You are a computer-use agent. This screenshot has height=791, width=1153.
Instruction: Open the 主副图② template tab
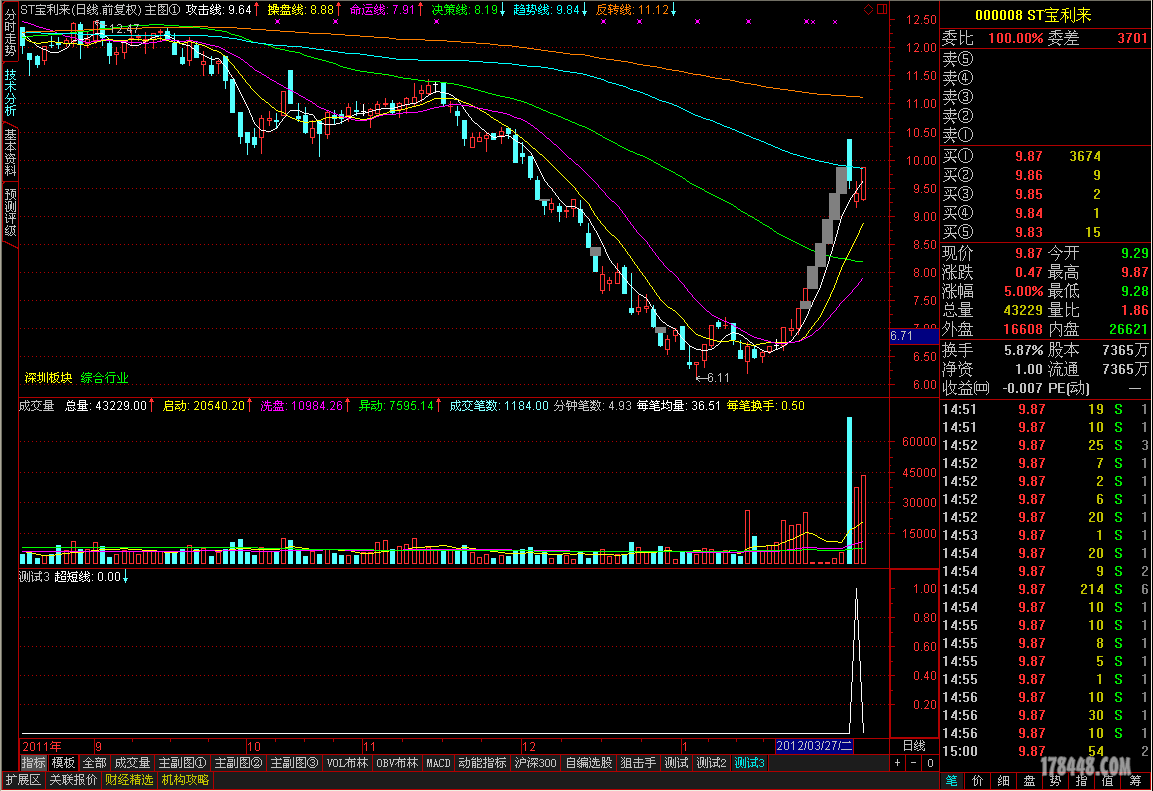pos(238,763)
